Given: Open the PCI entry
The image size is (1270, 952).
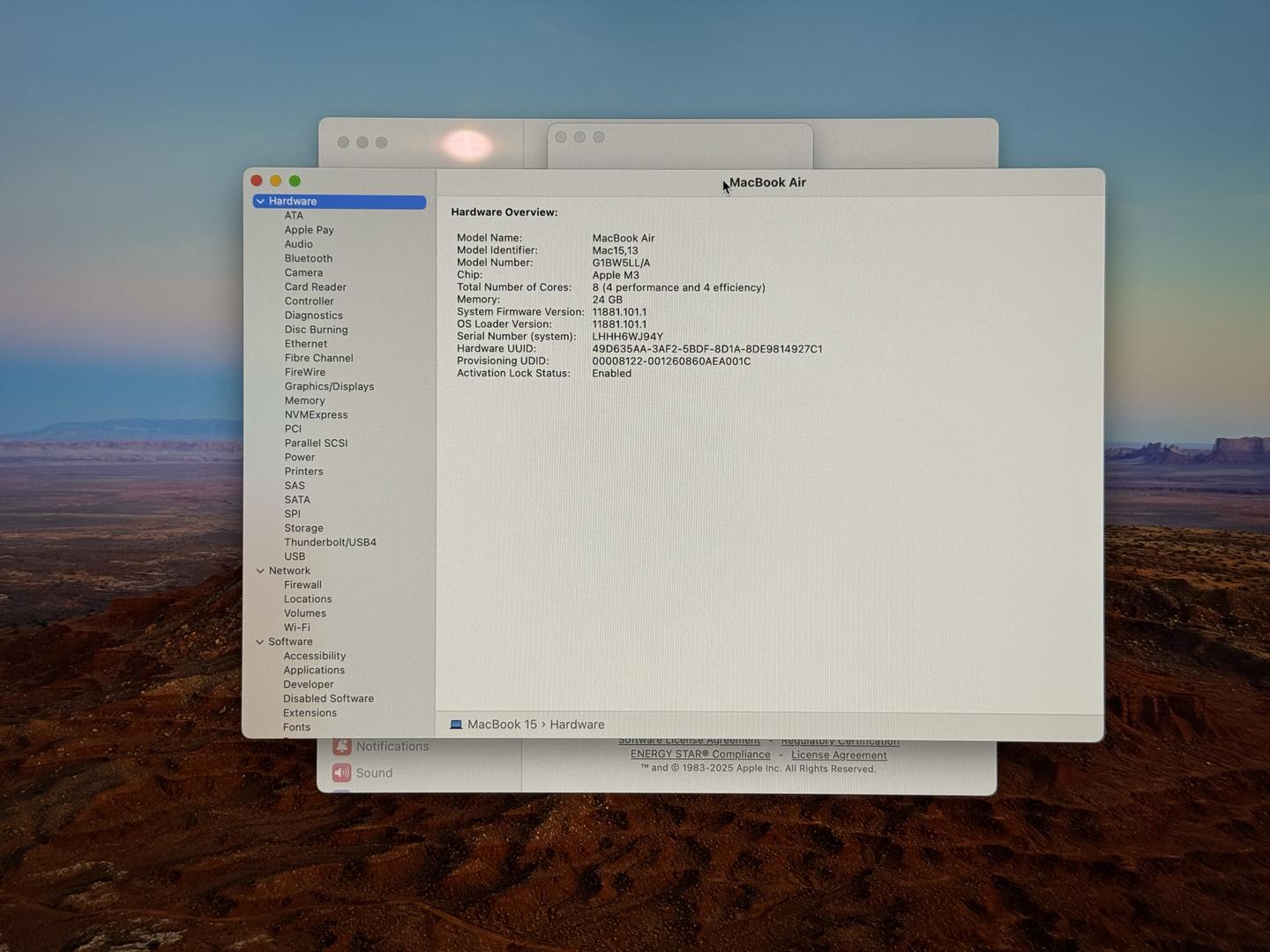Looking at the screenshot, I should pos(293,428).
